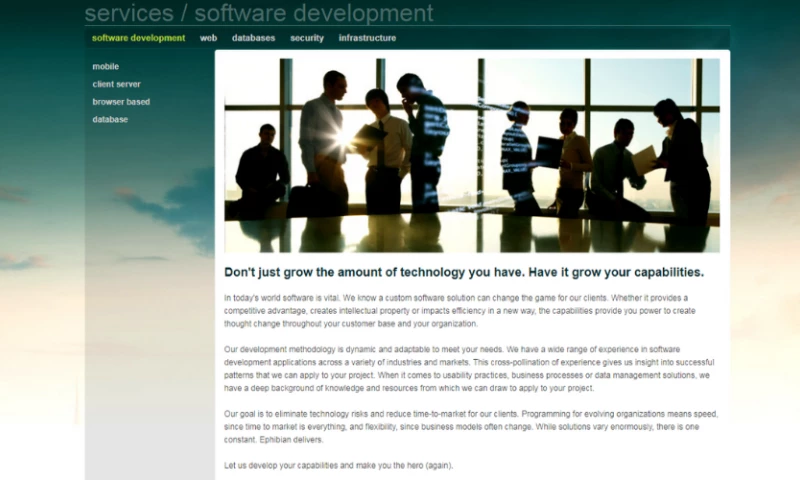Select browser based in the sidebar
Image resolution: width=800 pixels, height=480 pixels.
121,102
